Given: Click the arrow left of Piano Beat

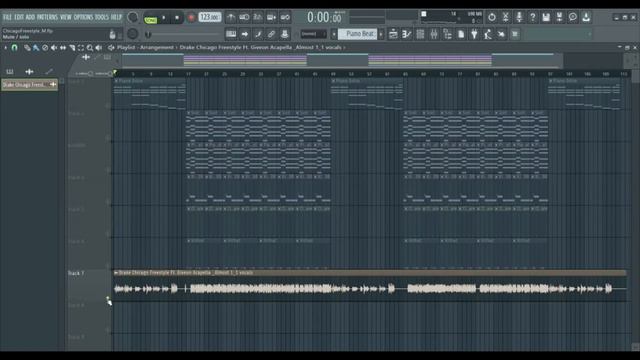Looking at the screenshot, I should [x=333, y=34].
